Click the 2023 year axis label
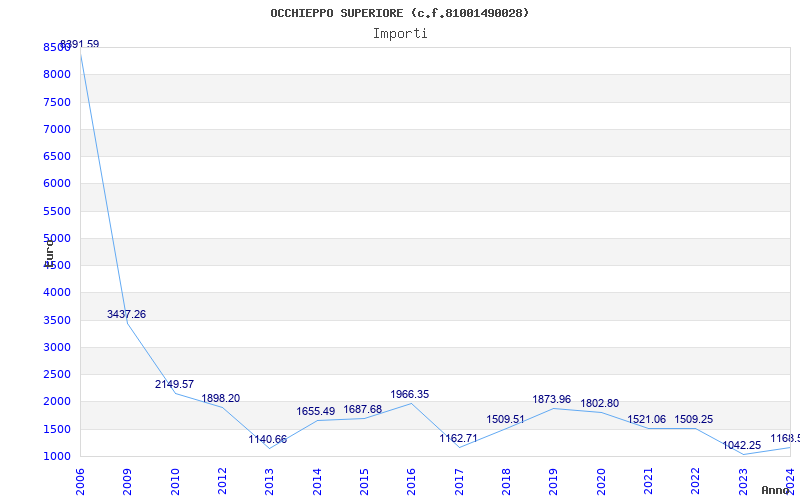Screen dimensions: 800x500 pyautogui.click(x=743, y=479)
